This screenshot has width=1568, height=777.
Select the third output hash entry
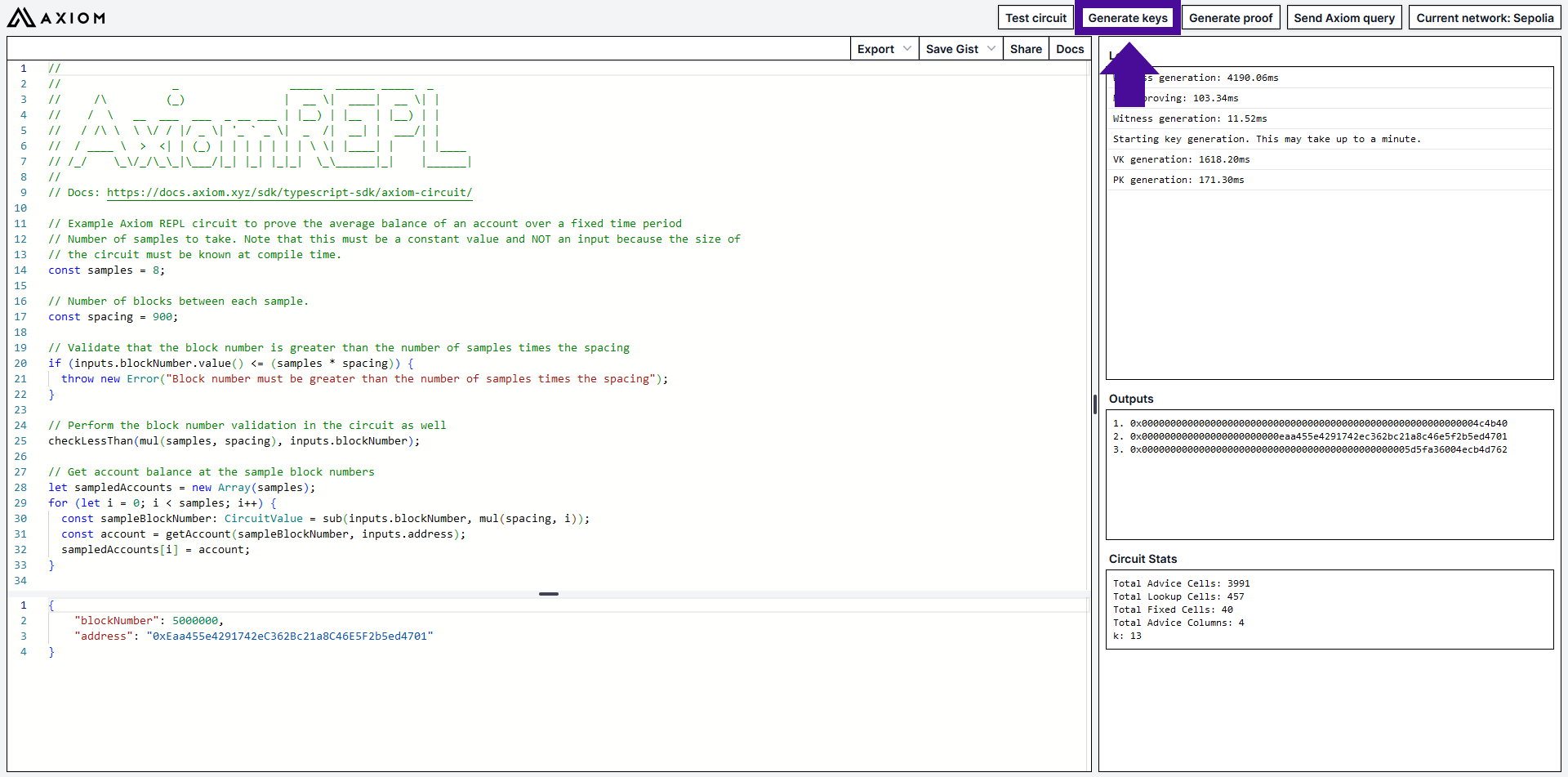pos(1317,449)
